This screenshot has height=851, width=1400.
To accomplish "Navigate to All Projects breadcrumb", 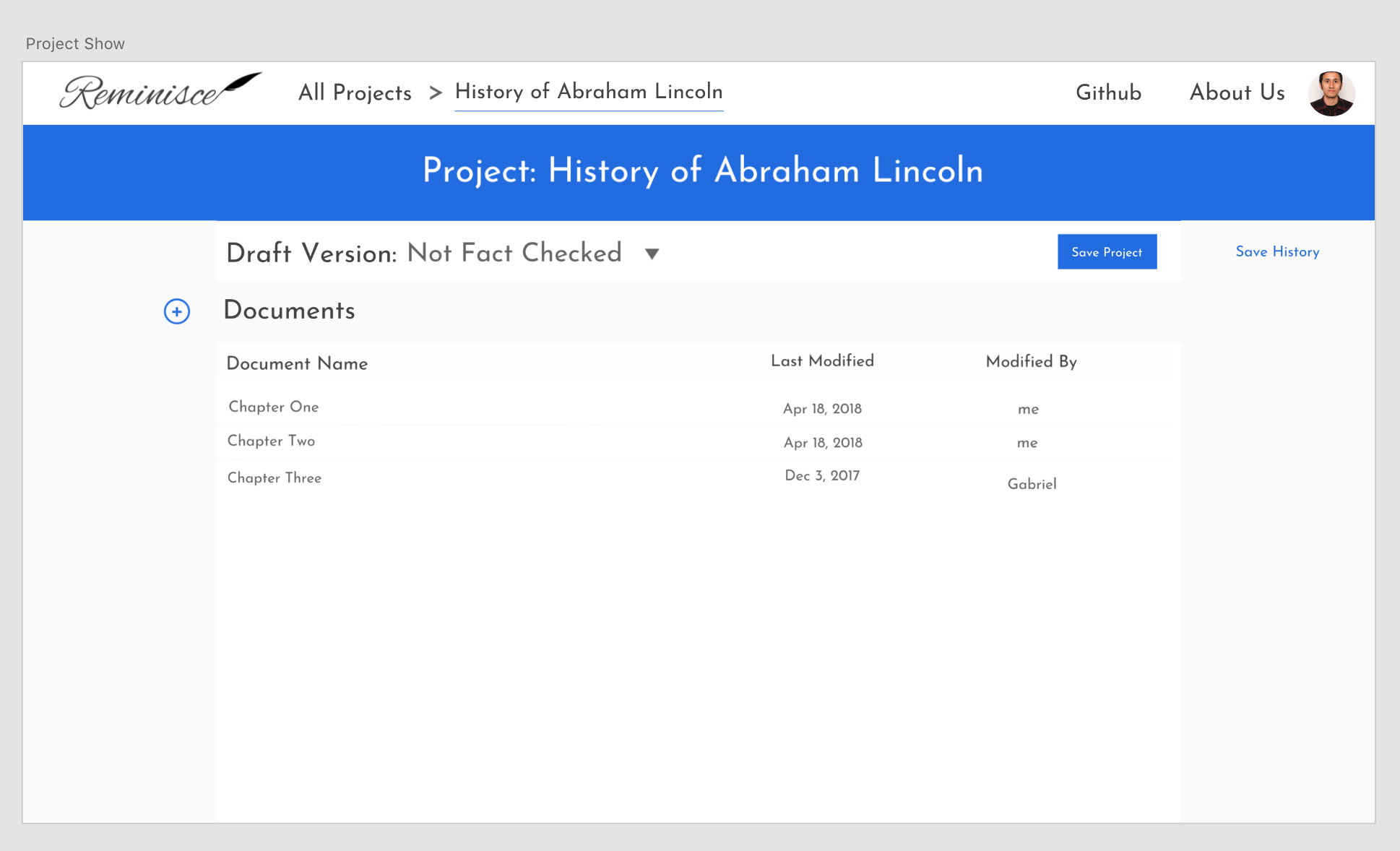I will (x=355, y=92).
